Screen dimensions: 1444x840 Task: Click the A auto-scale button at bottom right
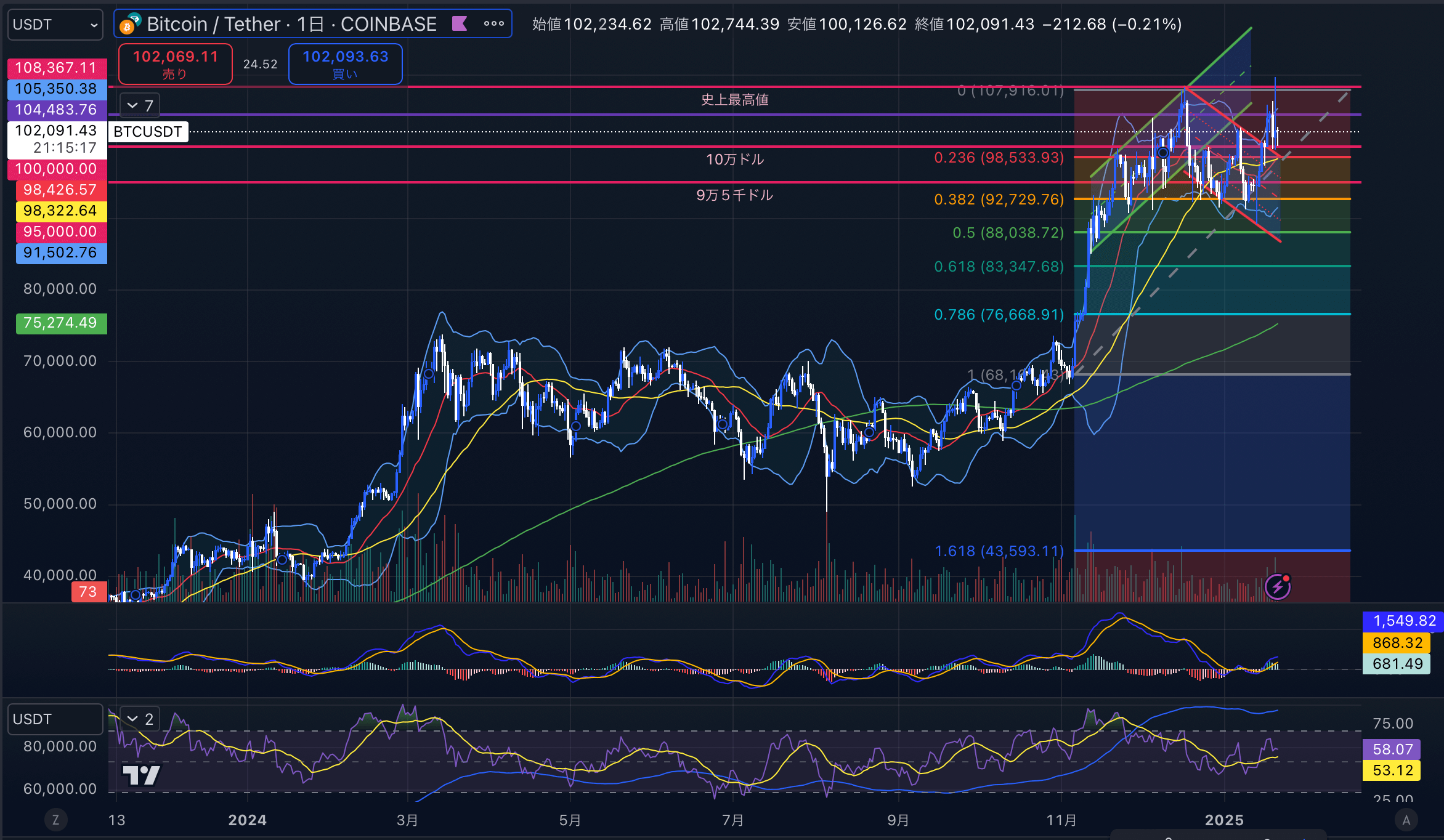pos(1406,820)
